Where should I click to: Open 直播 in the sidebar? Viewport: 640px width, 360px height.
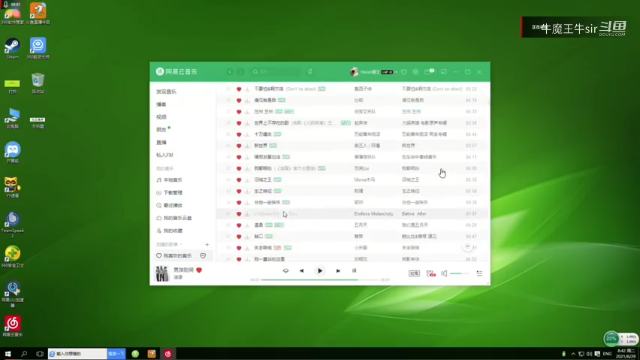[x=161, y=142]
